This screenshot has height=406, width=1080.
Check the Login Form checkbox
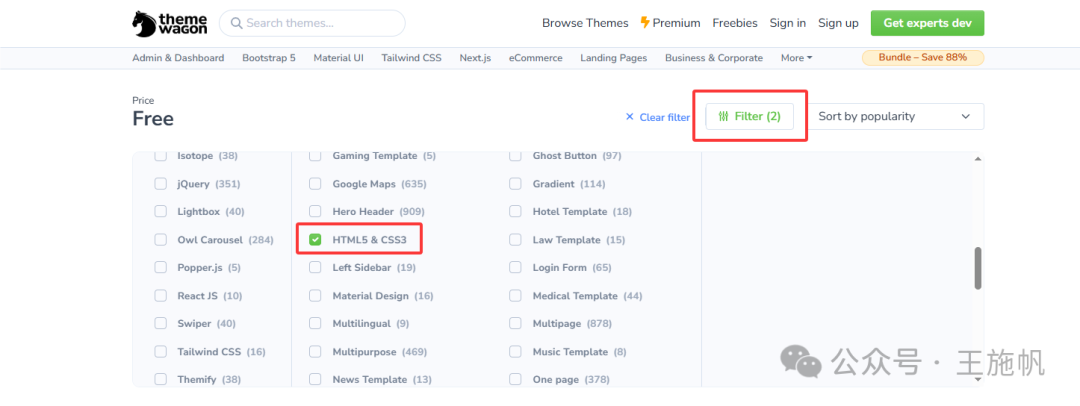pyautogui.click(x=515, y=267)
